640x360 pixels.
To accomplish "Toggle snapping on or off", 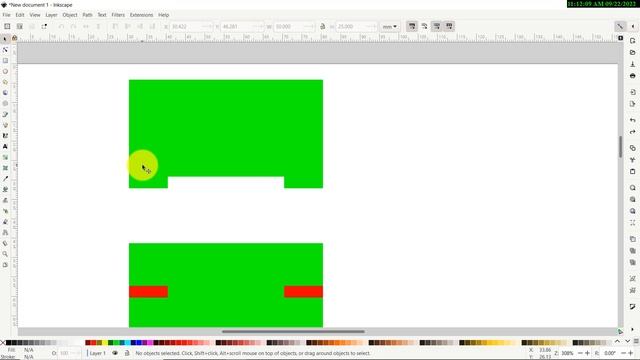I will click(620, 26).
